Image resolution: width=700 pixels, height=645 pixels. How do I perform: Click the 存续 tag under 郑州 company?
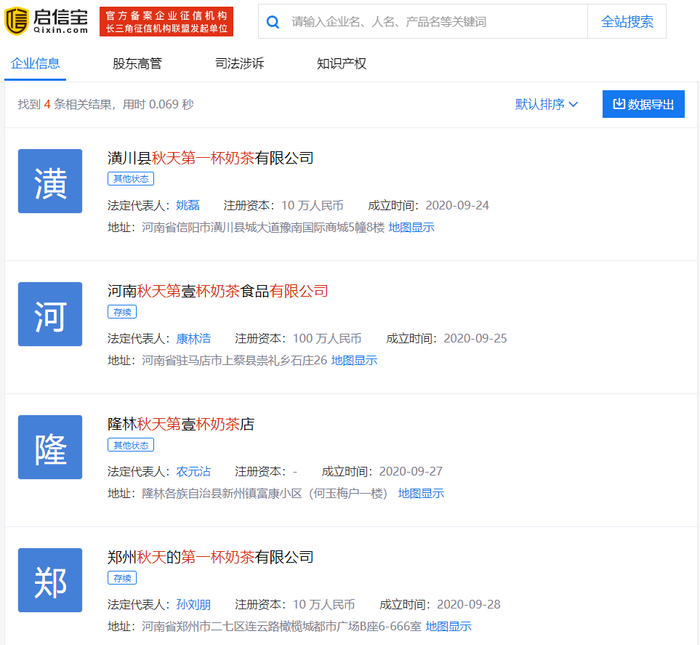122,578
